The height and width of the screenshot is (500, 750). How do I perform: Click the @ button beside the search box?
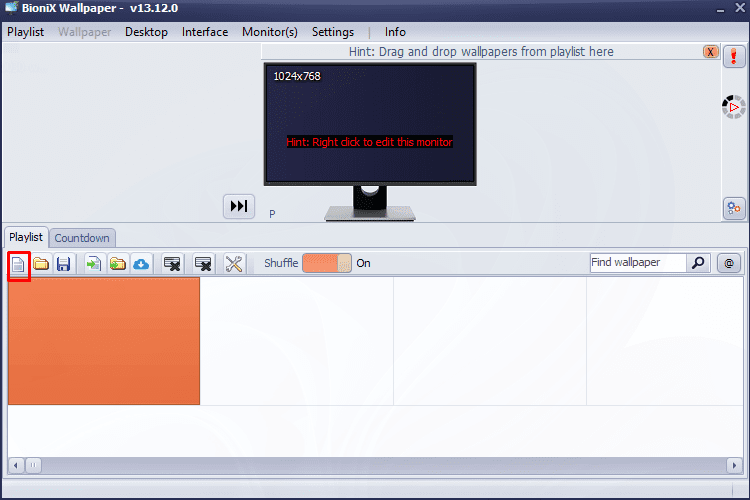tap(728, 263)
